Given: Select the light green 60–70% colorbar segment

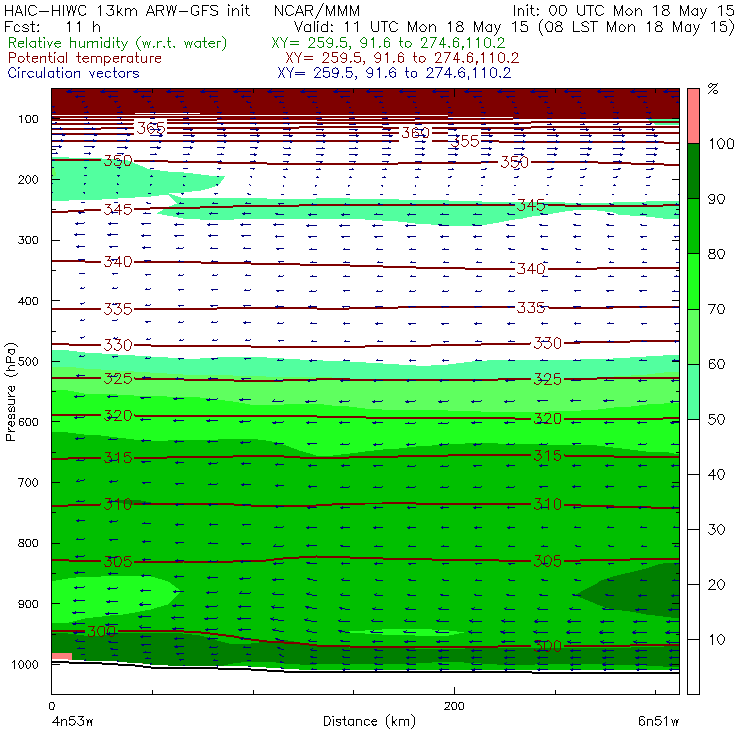Looking at the screenshot, I should click(693, 336).
